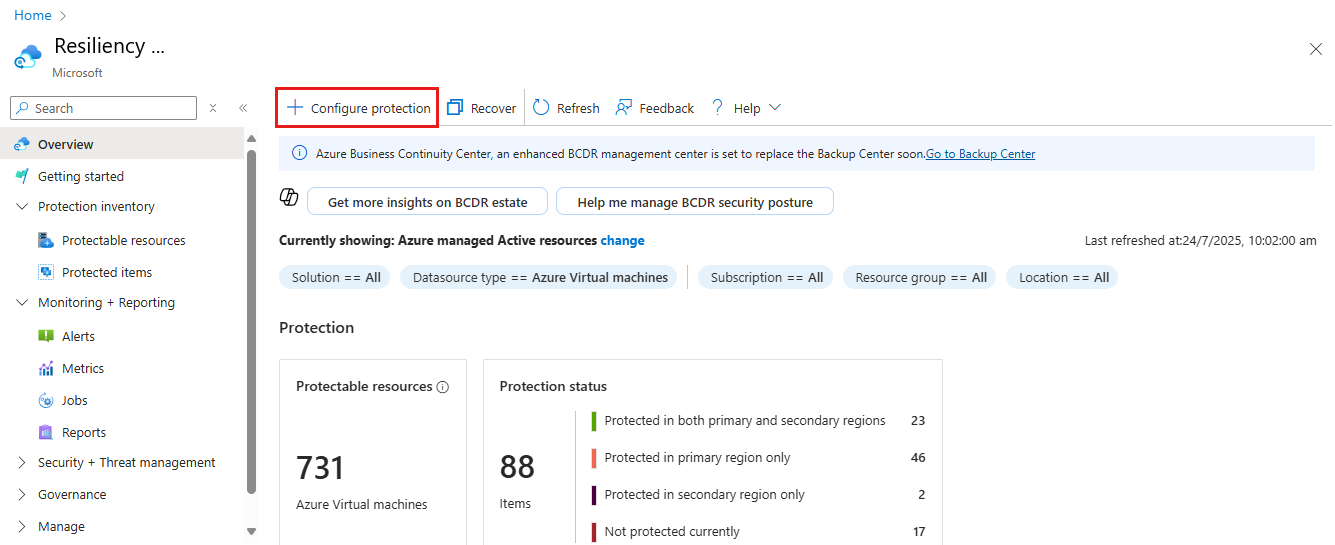1335x545 pixels.
Task: Open Protectable resources menu item
Action: [x=122, y=240]
